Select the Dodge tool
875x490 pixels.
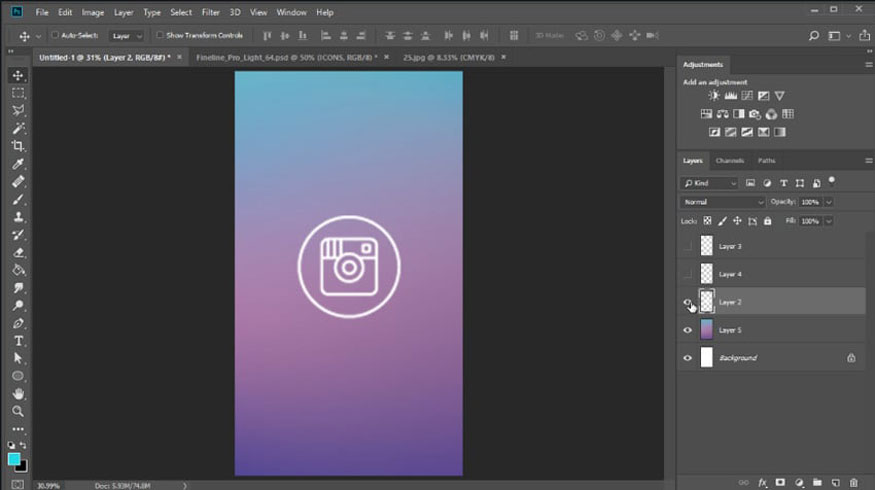[x=18, y=306]
